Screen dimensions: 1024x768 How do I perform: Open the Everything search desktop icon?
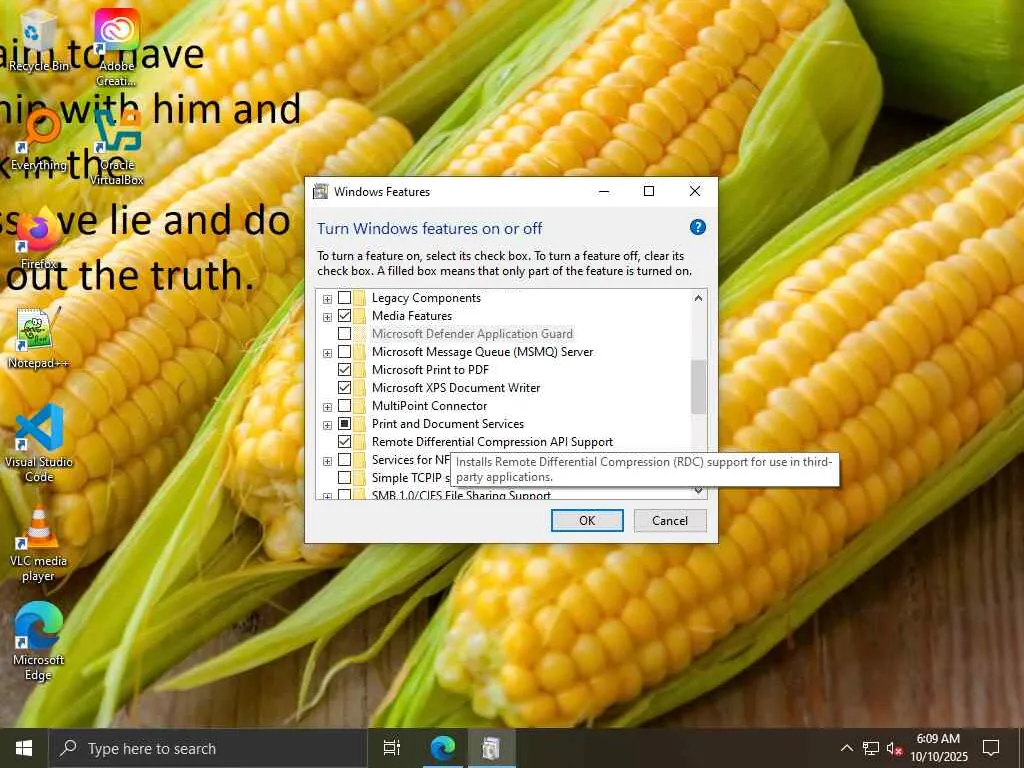(x=39, y=140)
